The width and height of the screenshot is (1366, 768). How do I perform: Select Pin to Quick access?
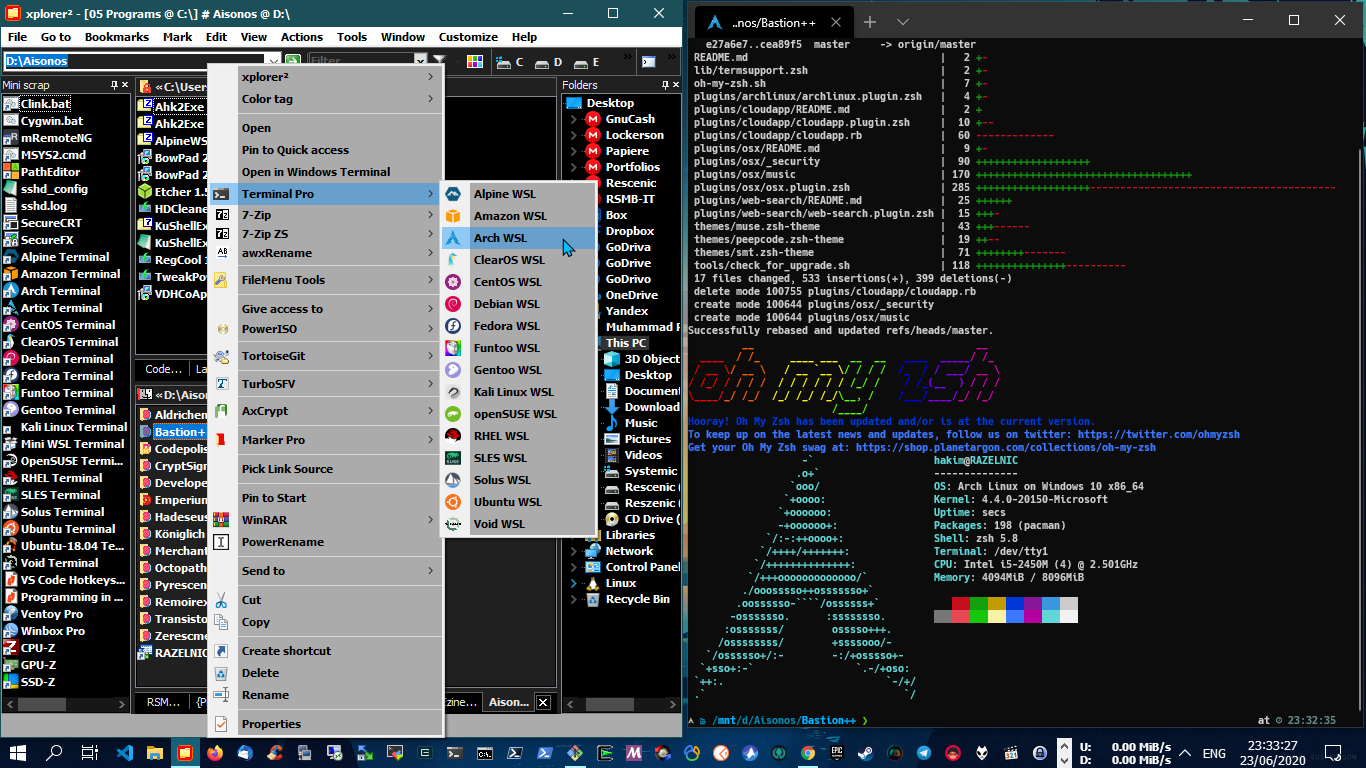pos(324,150)
